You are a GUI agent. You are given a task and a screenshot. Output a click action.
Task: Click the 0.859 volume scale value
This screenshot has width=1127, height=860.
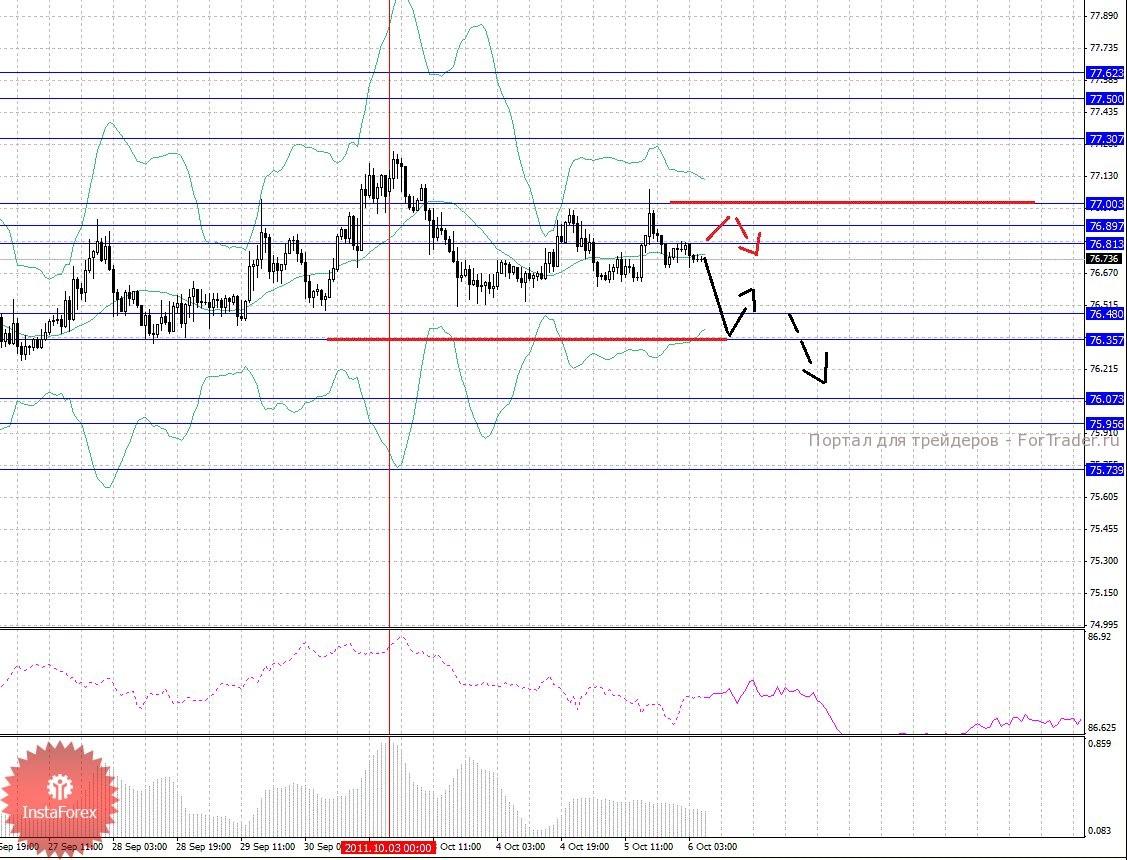pyautogui.click(x=1100, y=744)
